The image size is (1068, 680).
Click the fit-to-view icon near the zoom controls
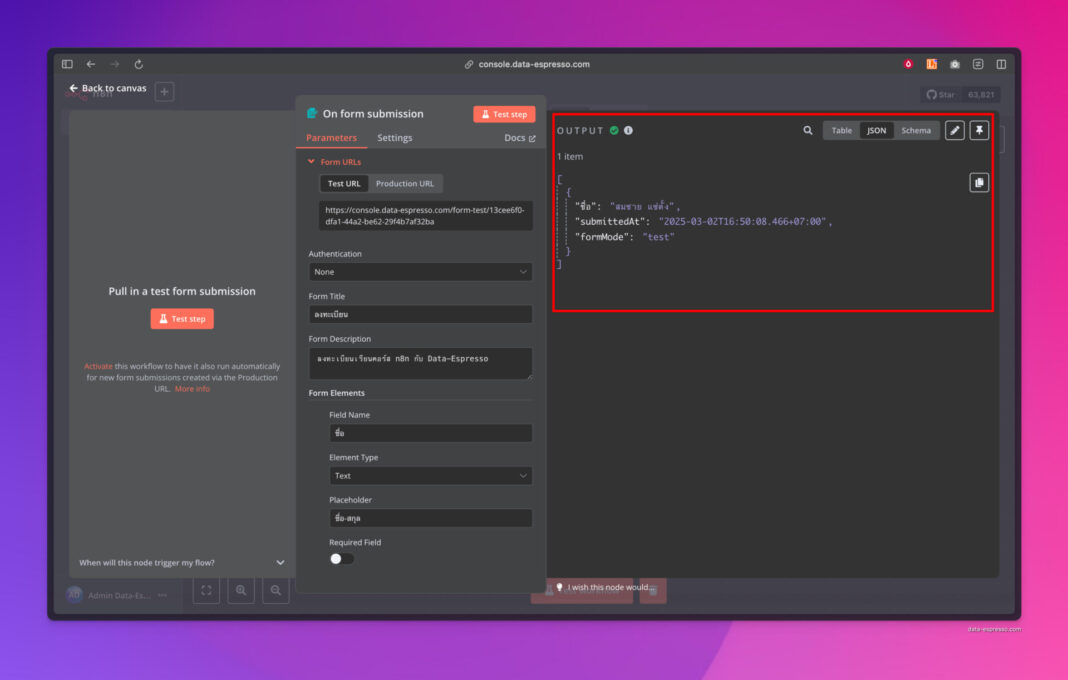206,591
